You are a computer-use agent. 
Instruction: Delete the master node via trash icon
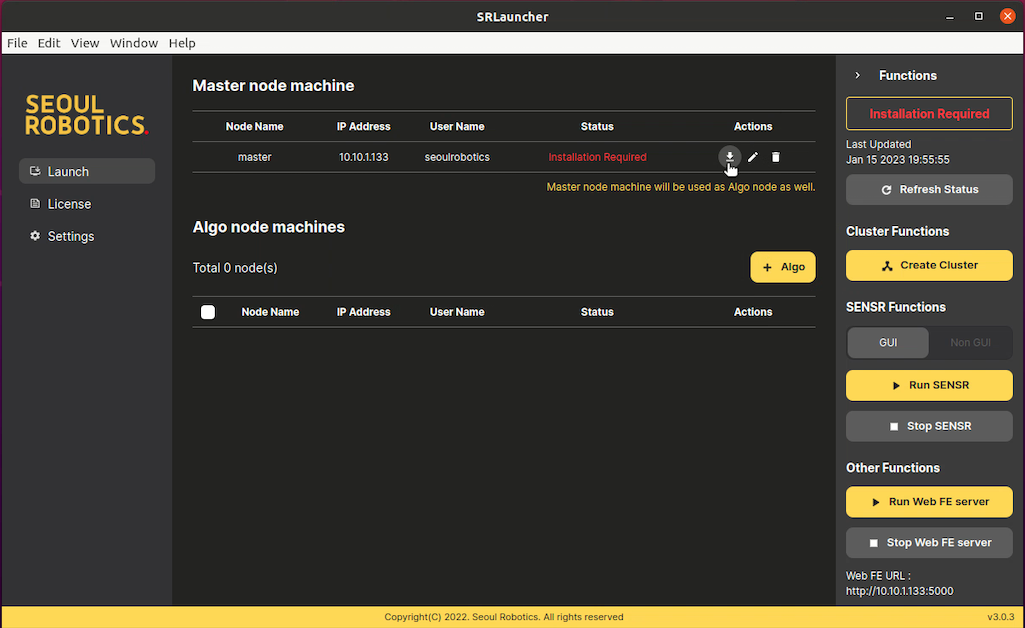(775, 157)
